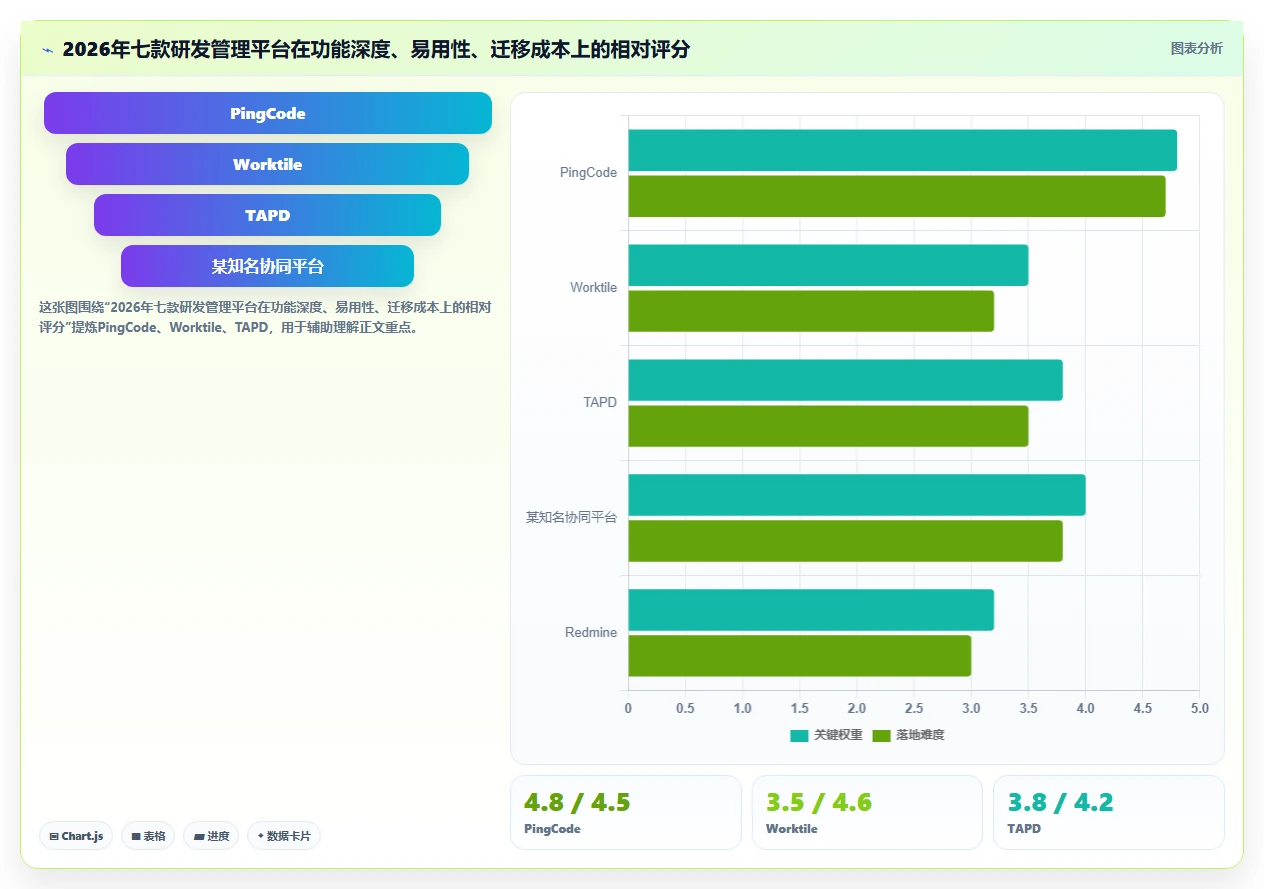Click the 某知名协同平台 axis label
Viewport: 1264px width, 889px height.
tap(572, 518)
